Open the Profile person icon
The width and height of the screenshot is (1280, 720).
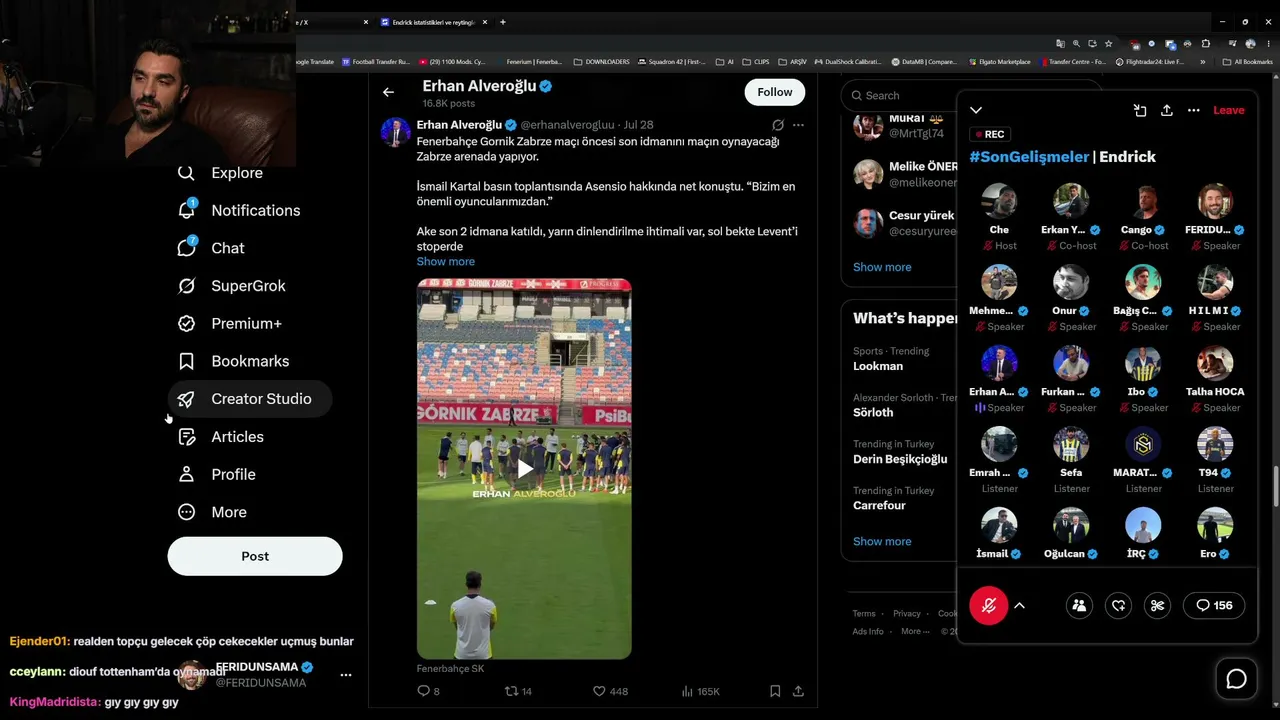click(x=186, y=474)
